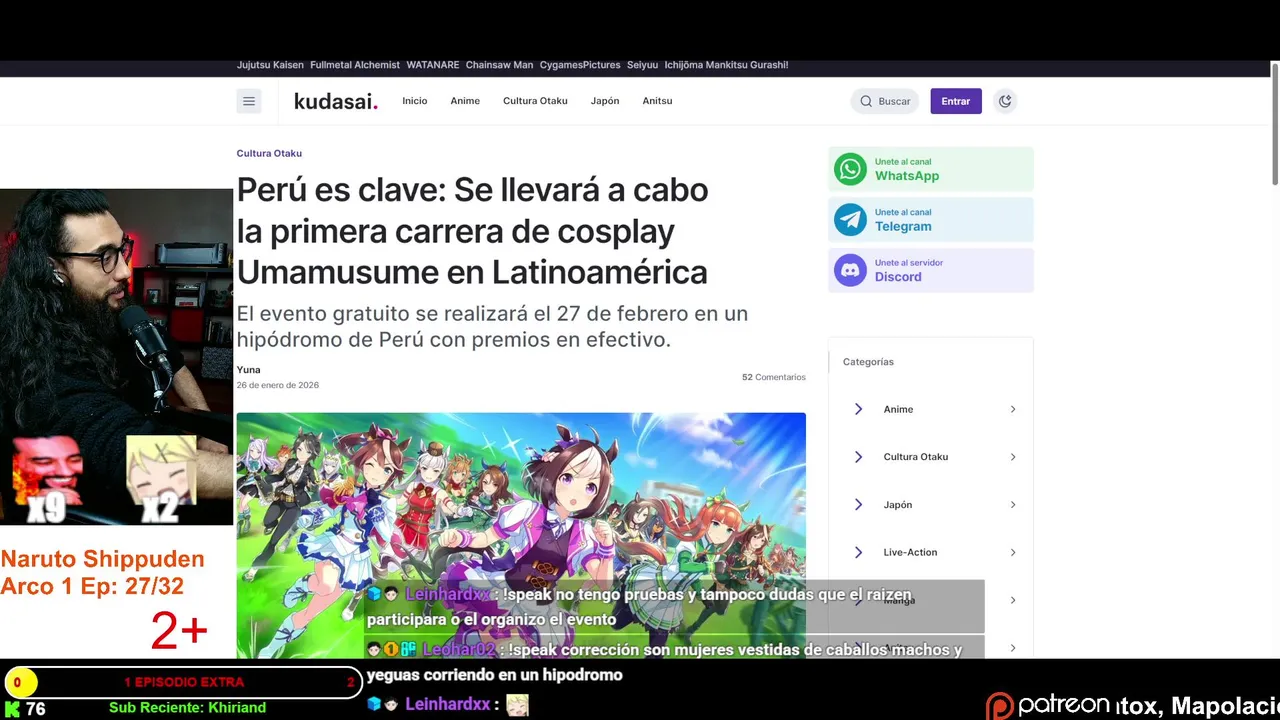Screen dimensions: 1280x720
Task: Open the Japón nav item
Action: pyautogui.click(x=605, y=101)
